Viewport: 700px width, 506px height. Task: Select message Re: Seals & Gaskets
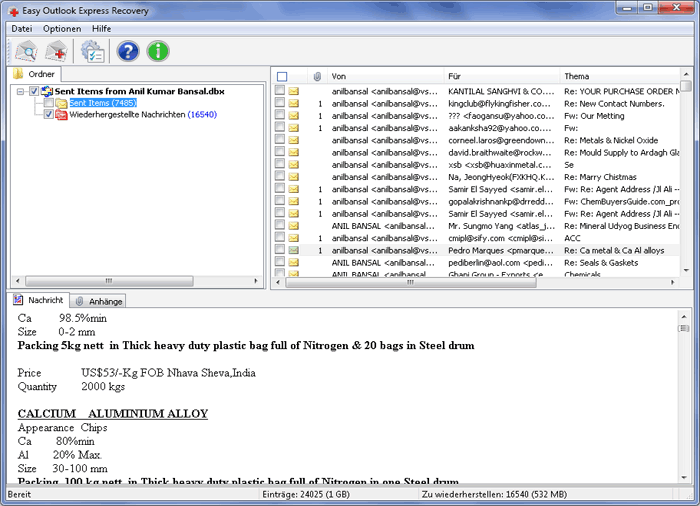tap(601, 263)
